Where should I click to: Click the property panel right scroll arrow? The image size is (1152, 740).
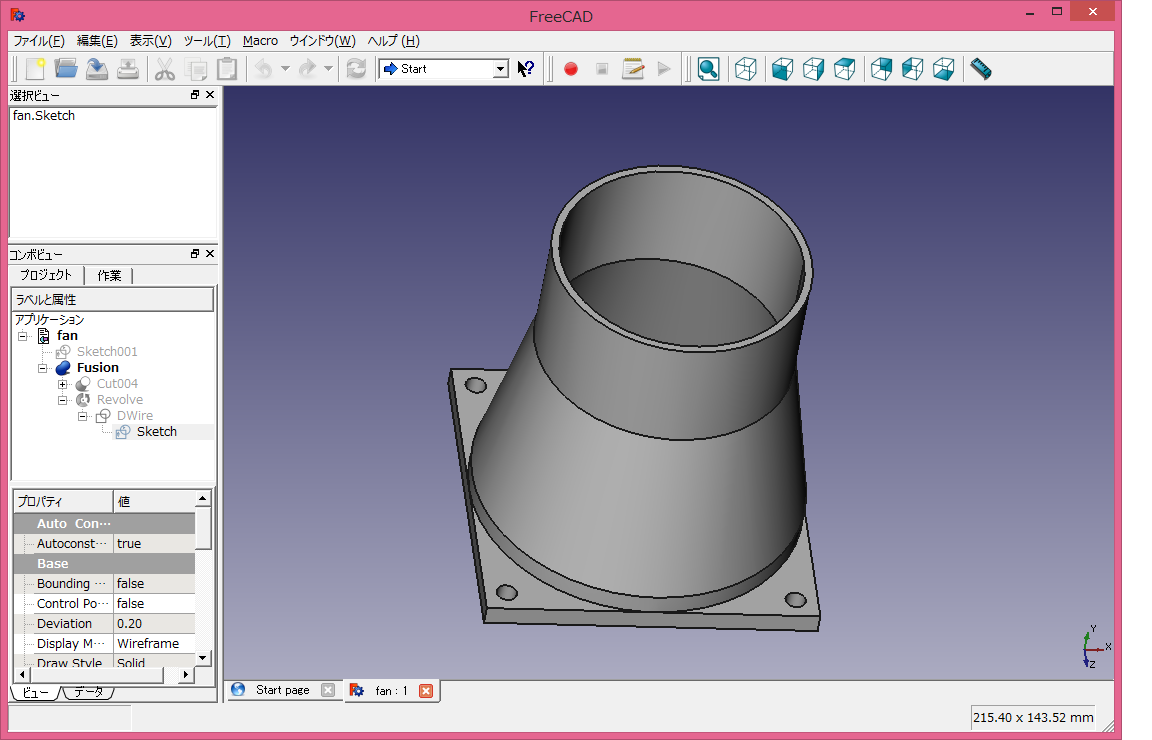coord(186,675)
